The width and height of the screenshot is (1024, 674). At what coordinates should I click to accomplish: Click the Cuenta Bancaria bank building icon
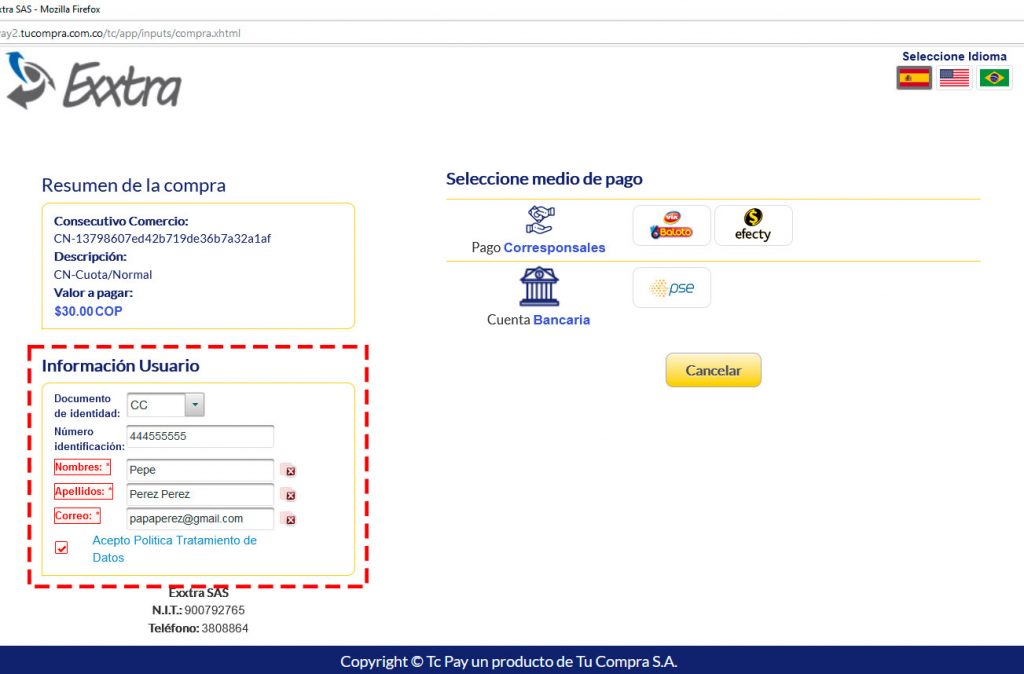pos(539,286)
